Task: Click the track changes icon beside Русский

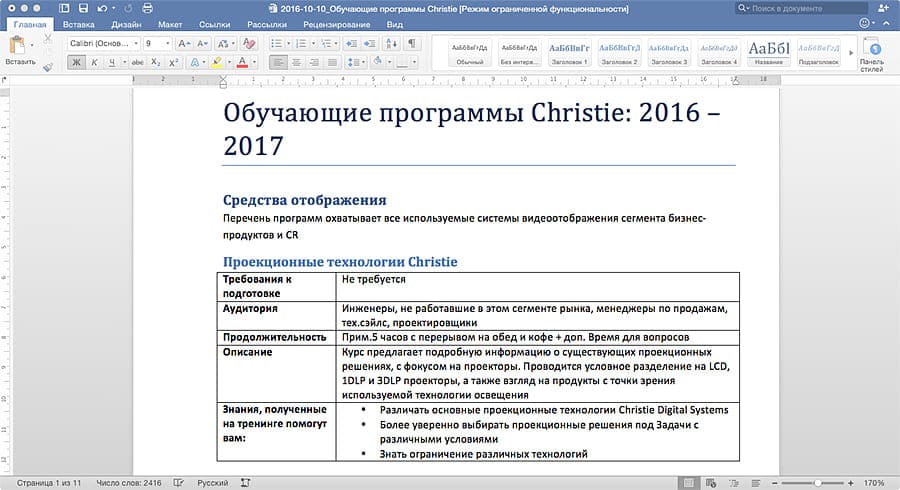Action: (x=246, y=483)
